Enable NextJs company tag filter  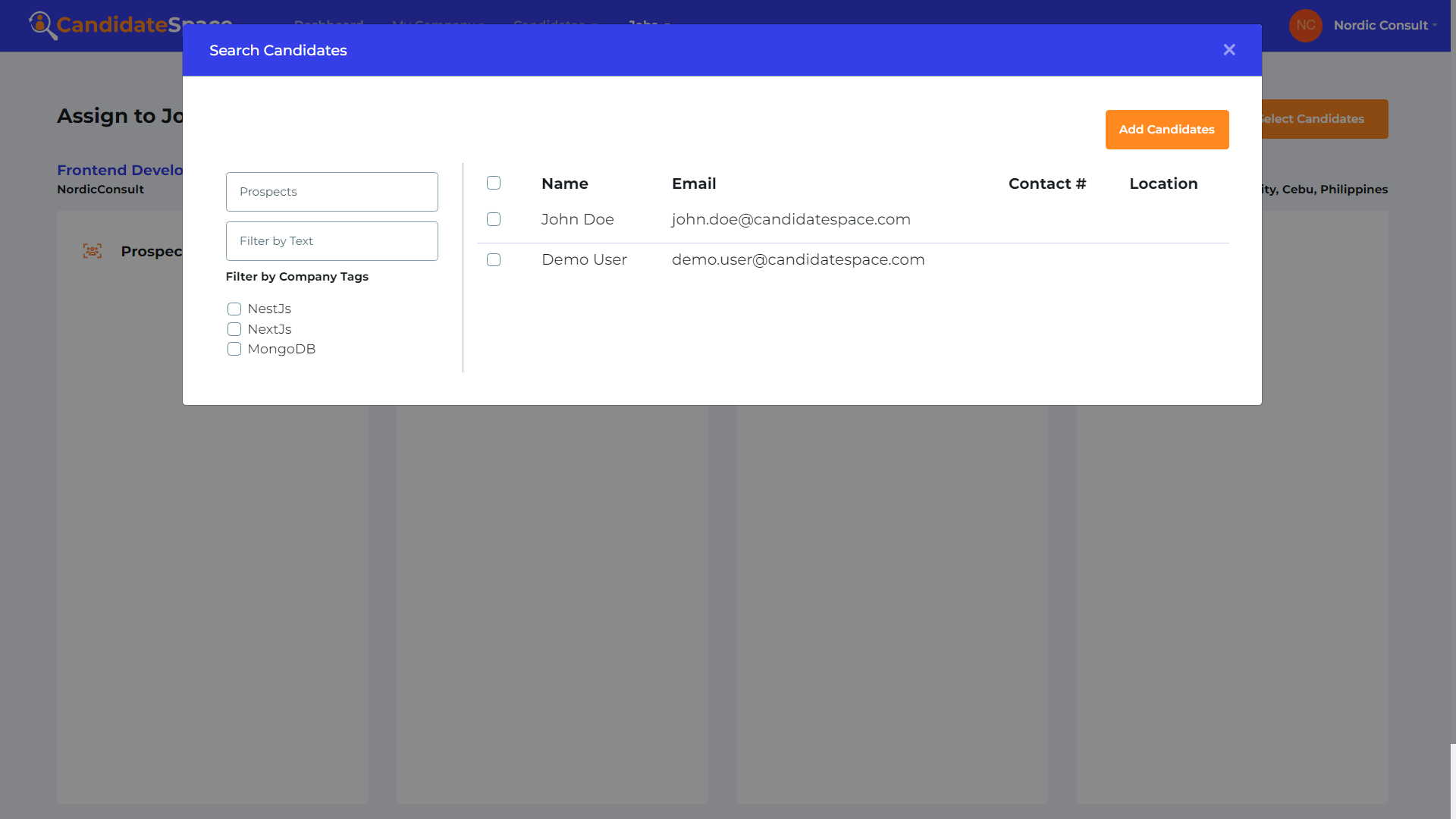[234, 329]
